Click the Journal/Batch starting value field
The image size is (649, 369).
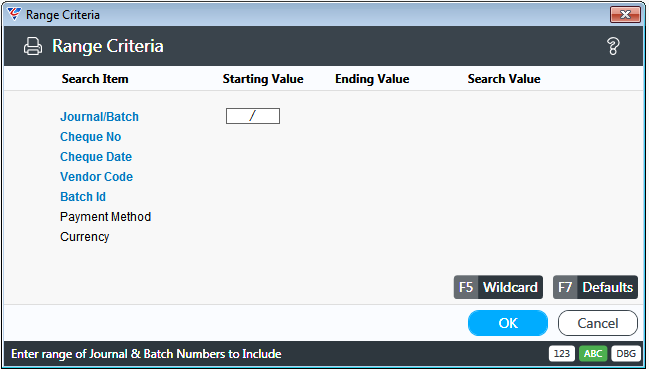pos(253,116)
